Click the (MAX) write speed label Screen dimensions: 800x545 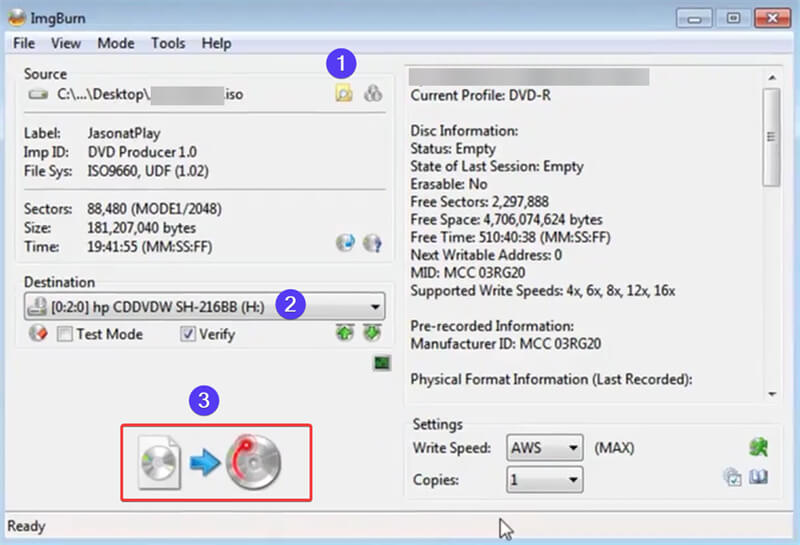point(614,448)
